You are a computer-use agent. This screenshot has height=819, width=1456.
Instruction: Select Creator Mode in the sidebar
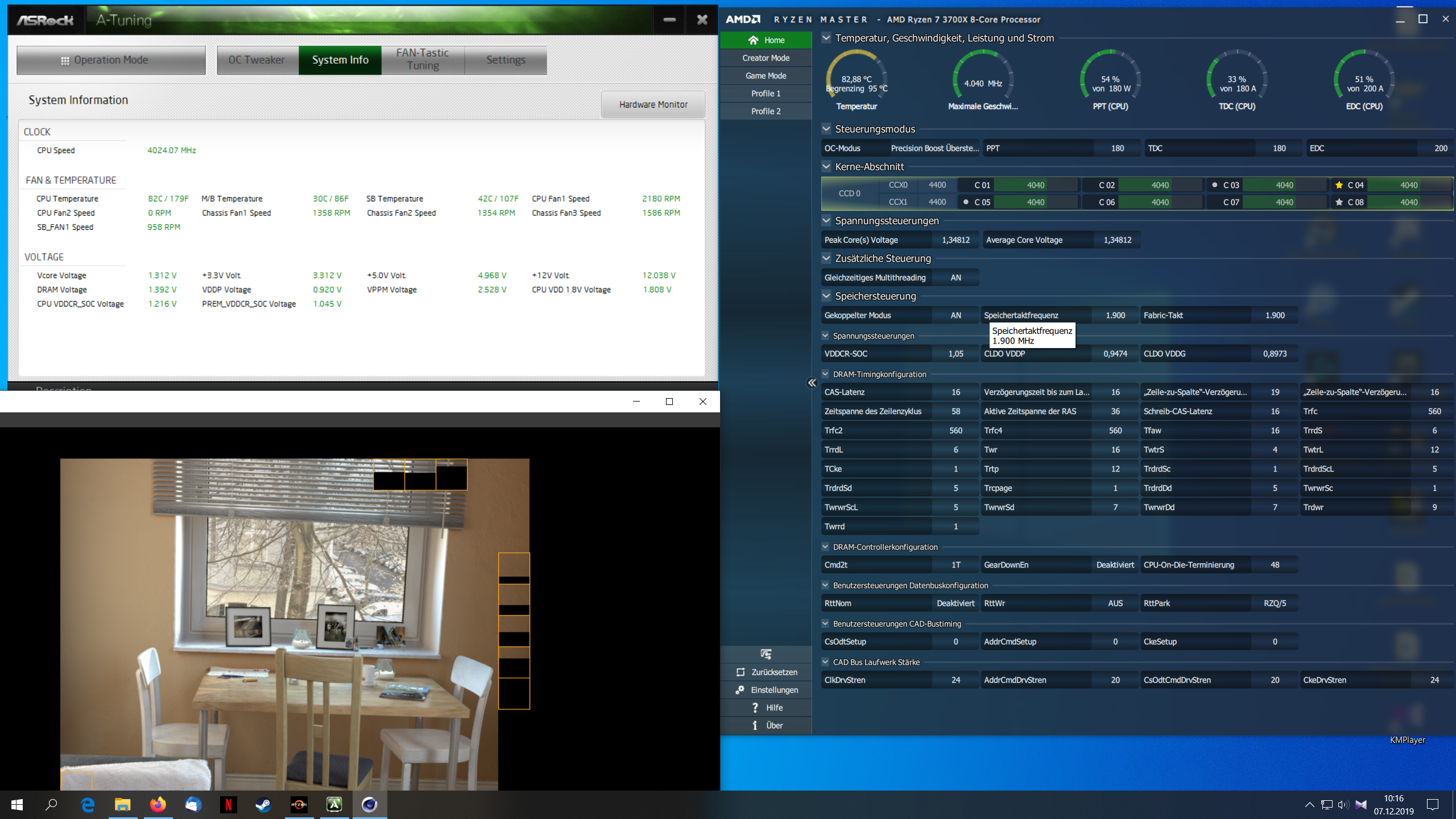tap(766, 57)
